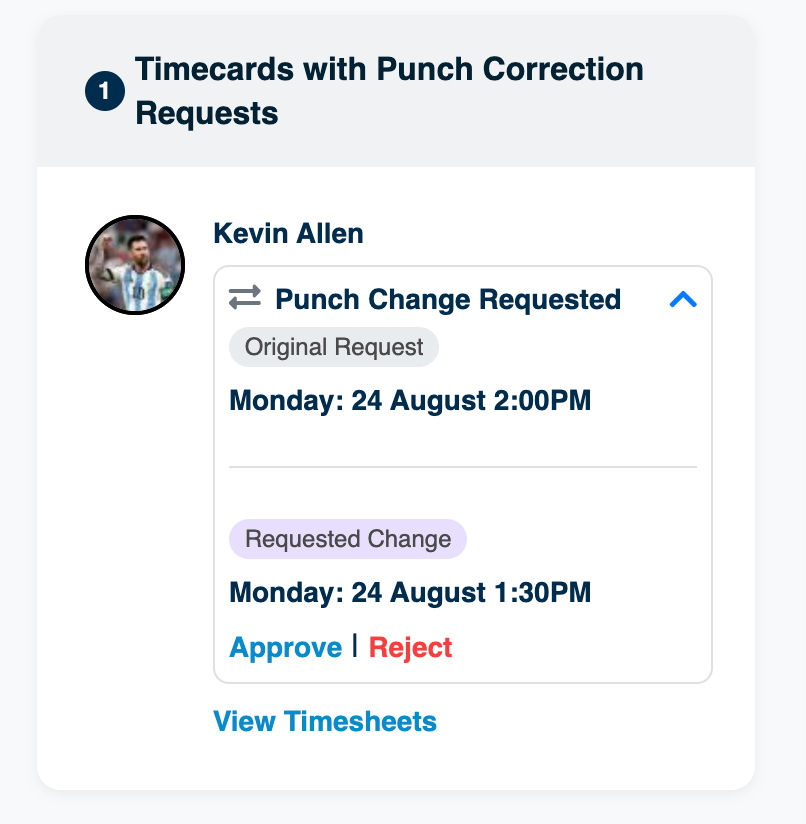Approve the punch change request
806x824 pixels.
(x=286, y=647)
